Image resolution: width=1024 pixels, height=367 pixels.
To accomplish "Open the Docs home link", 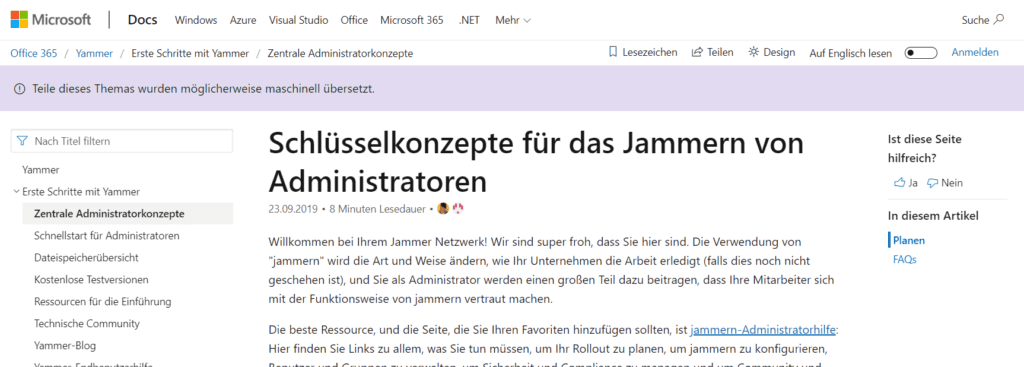I will click(142, 20).
